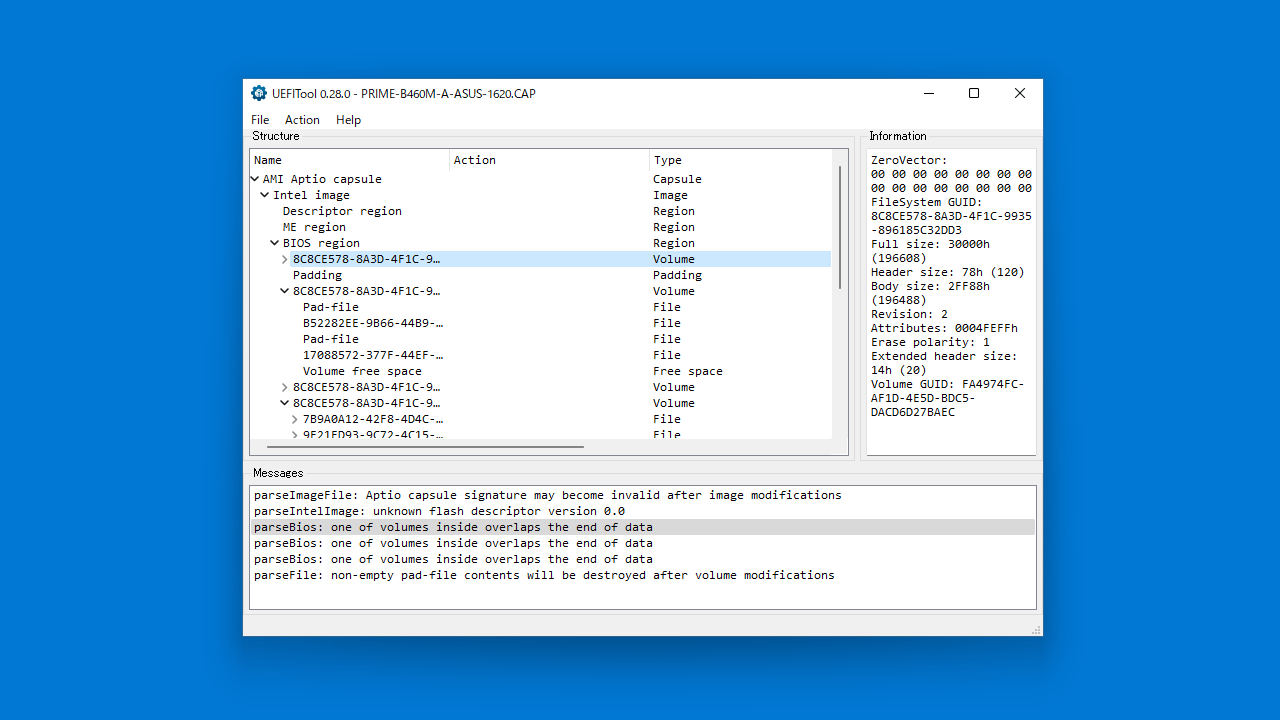The height and width of the screenshot is (720, 1280).
Task: Collapse the 8C8CE578 volume above 7B9A0A12 file
Action: 285,403
